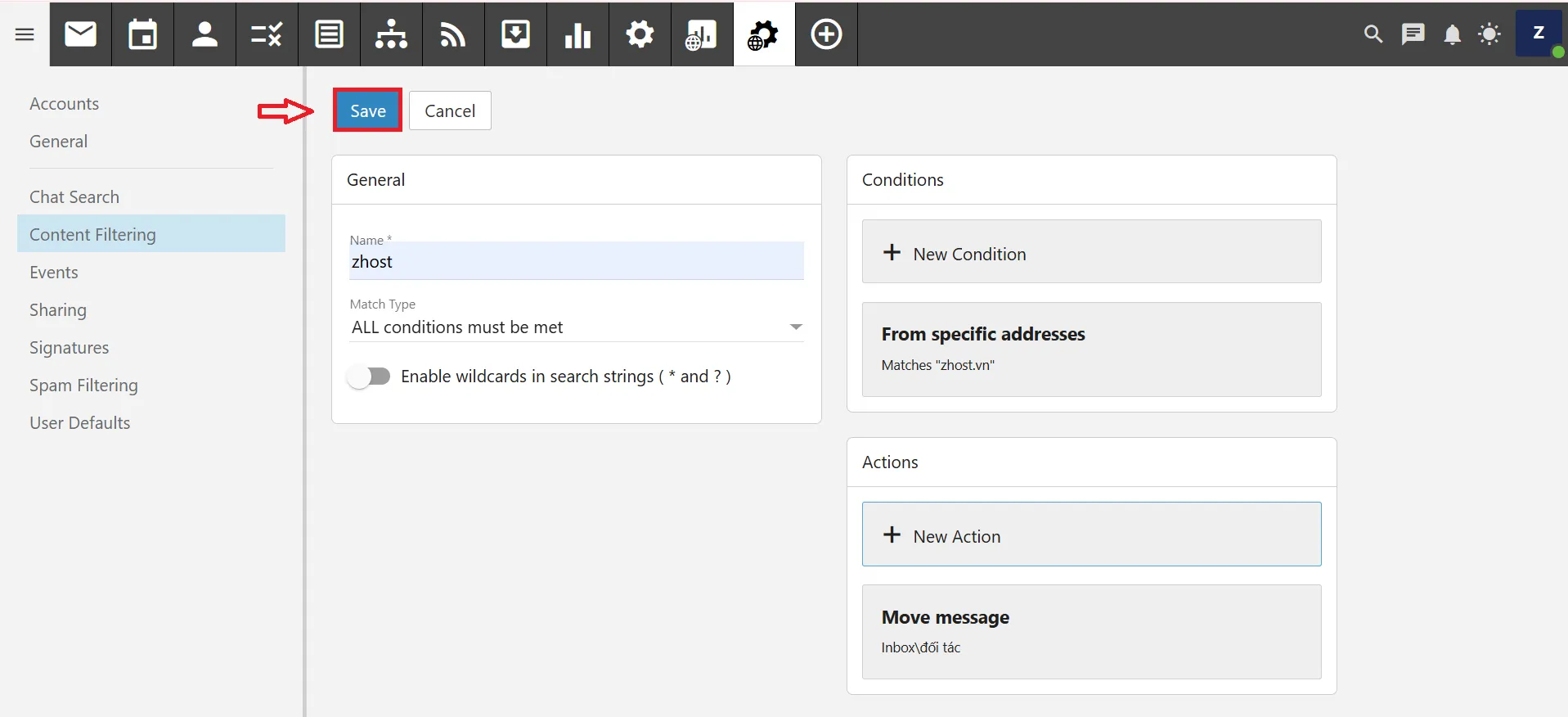Open the Notes icon in toolbar

(x=329, y=34)
